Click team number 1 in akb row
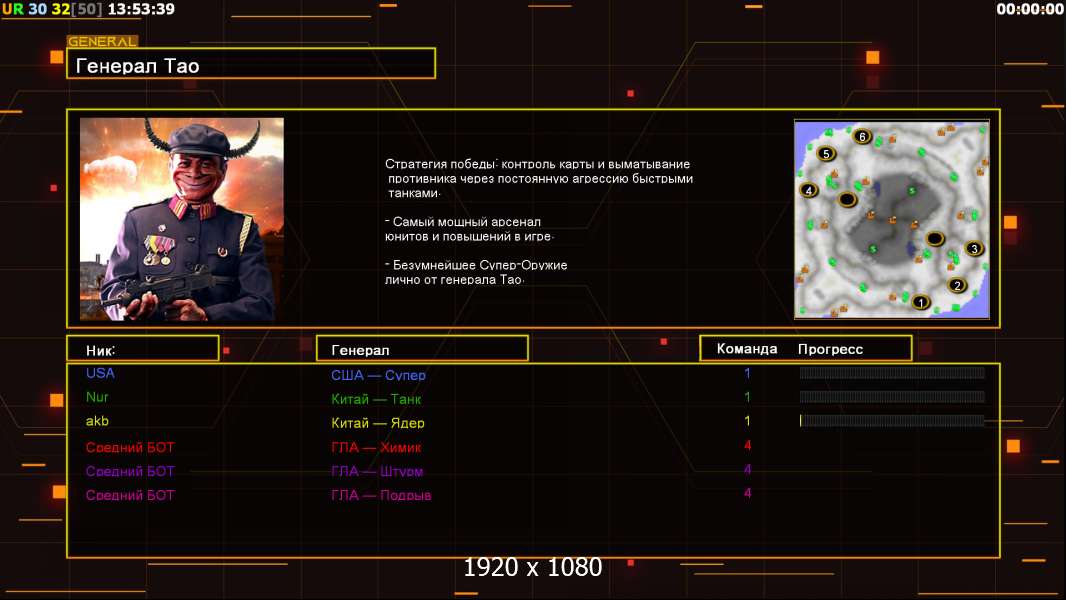Viewport: 1066px width, 600px height. coord(747,421)
